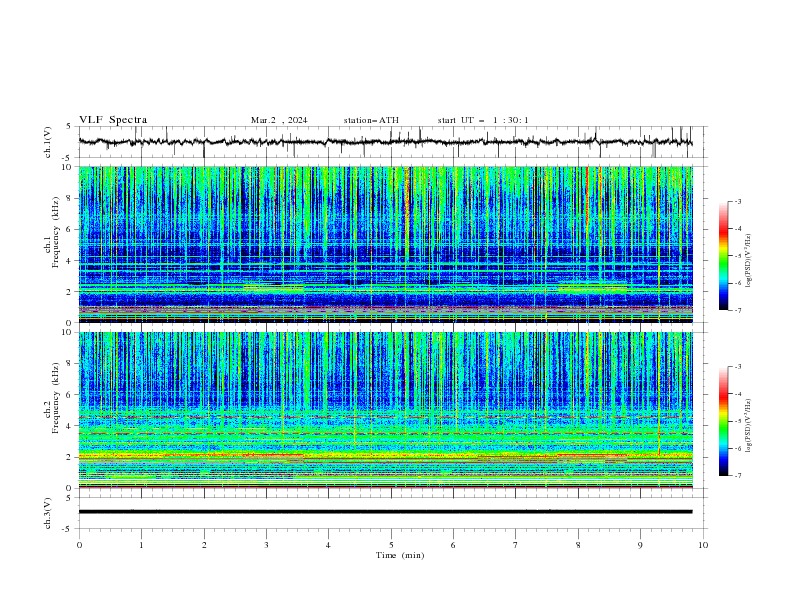Screen dimensions: 792x612
Task: Click the "station=ATH" label
Action: pos(371,120)
